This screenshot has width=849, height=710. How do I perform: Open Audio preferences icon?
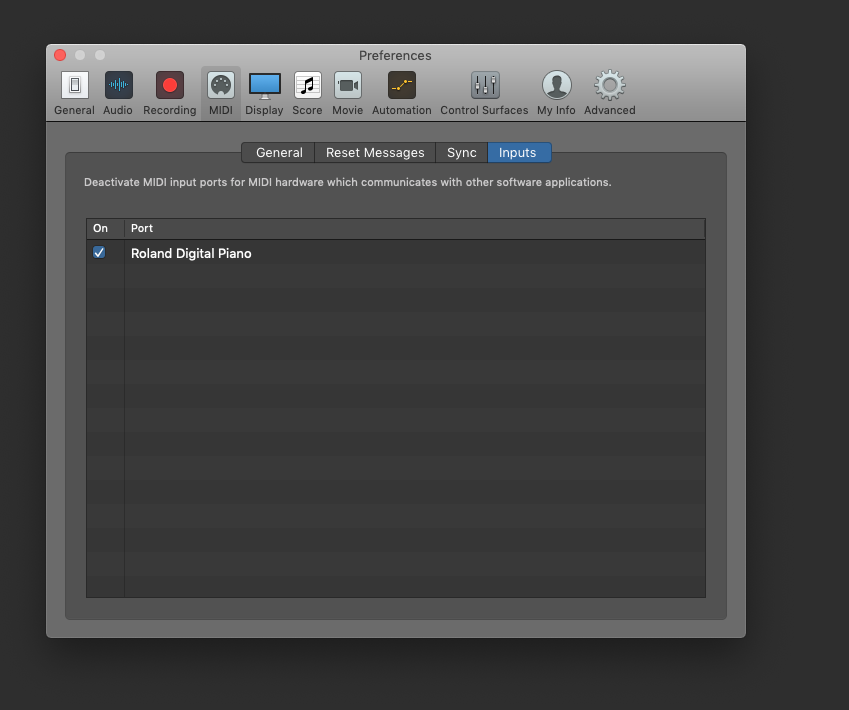[x=118, y=85]
